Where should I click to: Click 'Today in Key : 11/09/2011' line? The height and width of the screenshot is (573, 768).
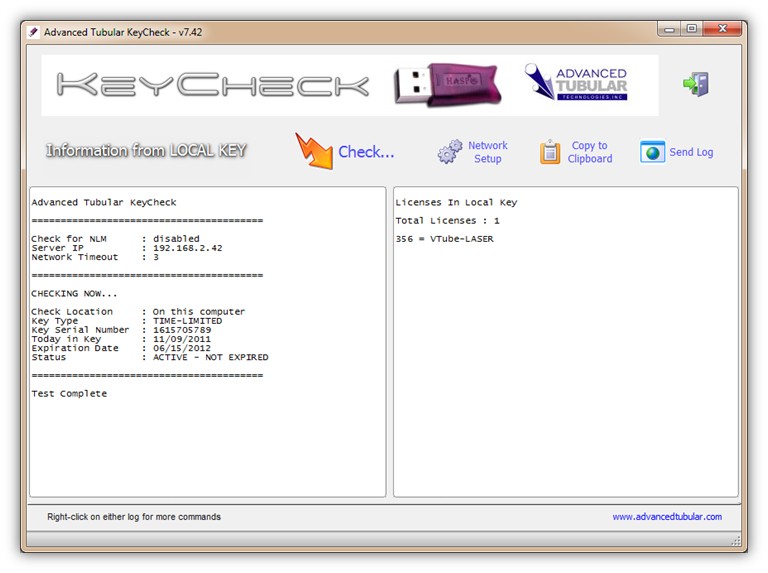click(121, 339)
